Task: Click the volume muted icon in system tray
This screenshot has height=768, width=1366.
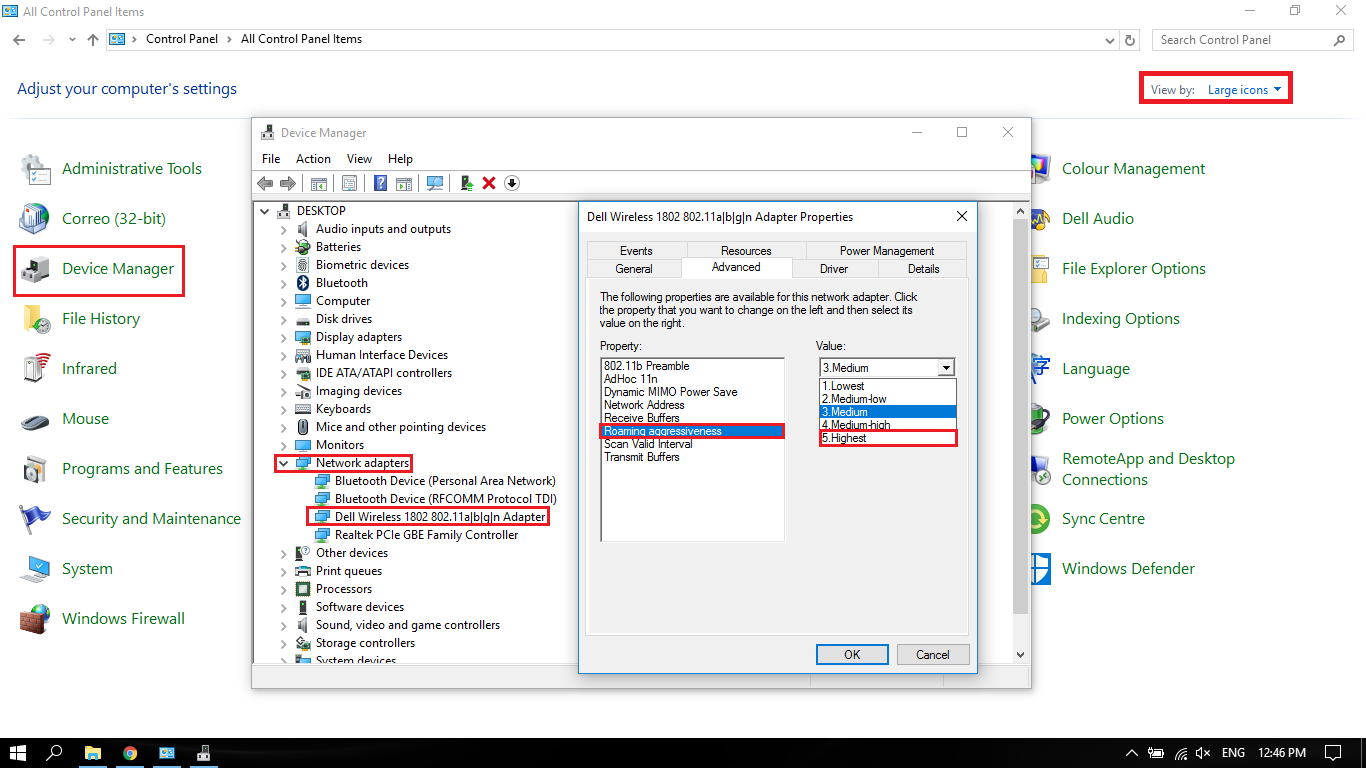Action: pyautogui.click(x=1203, y=753)
